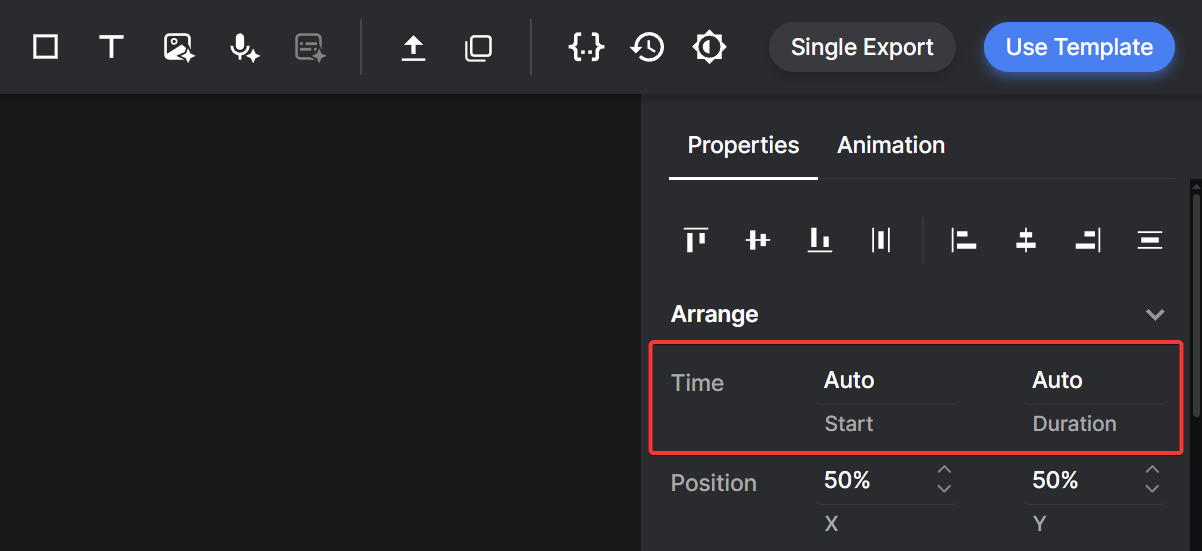Open the AI image generator tool
The height and width of the screenshot is (551, 1202).
coord(178,47)
